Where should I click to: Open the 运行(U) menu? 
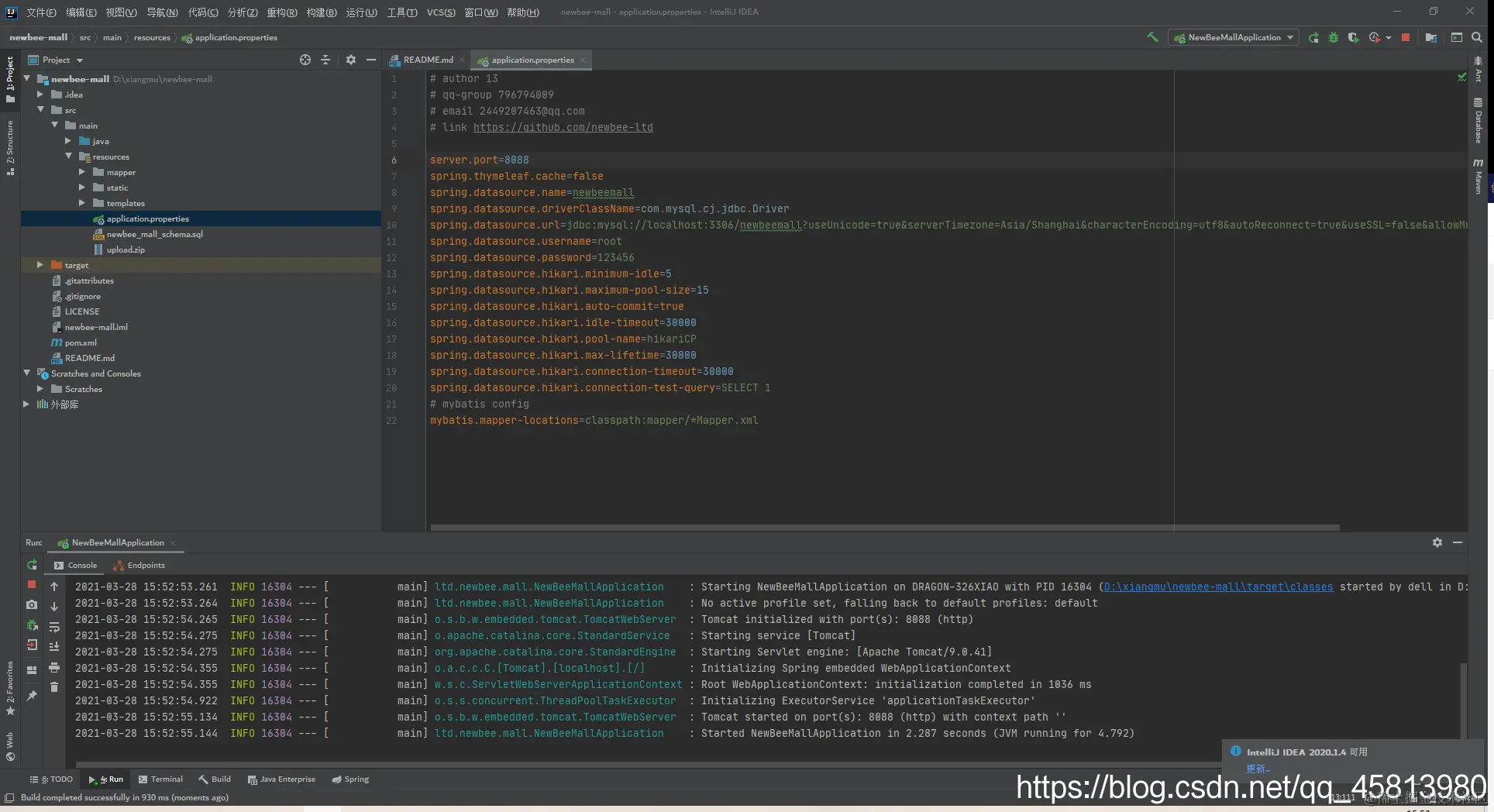click(x=361, y=12)
